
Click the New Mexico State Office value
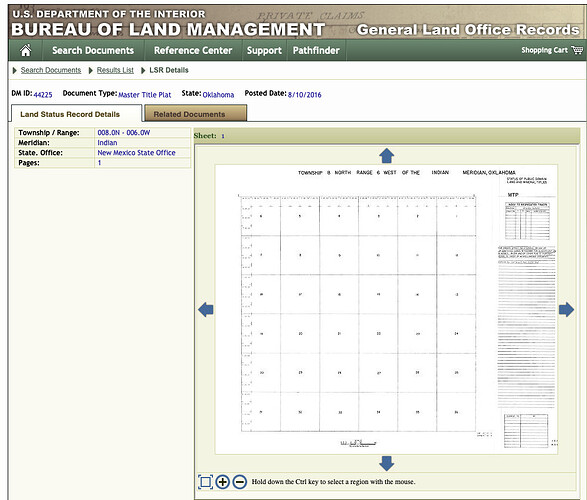pyautogui.click(x=136, y=153)
